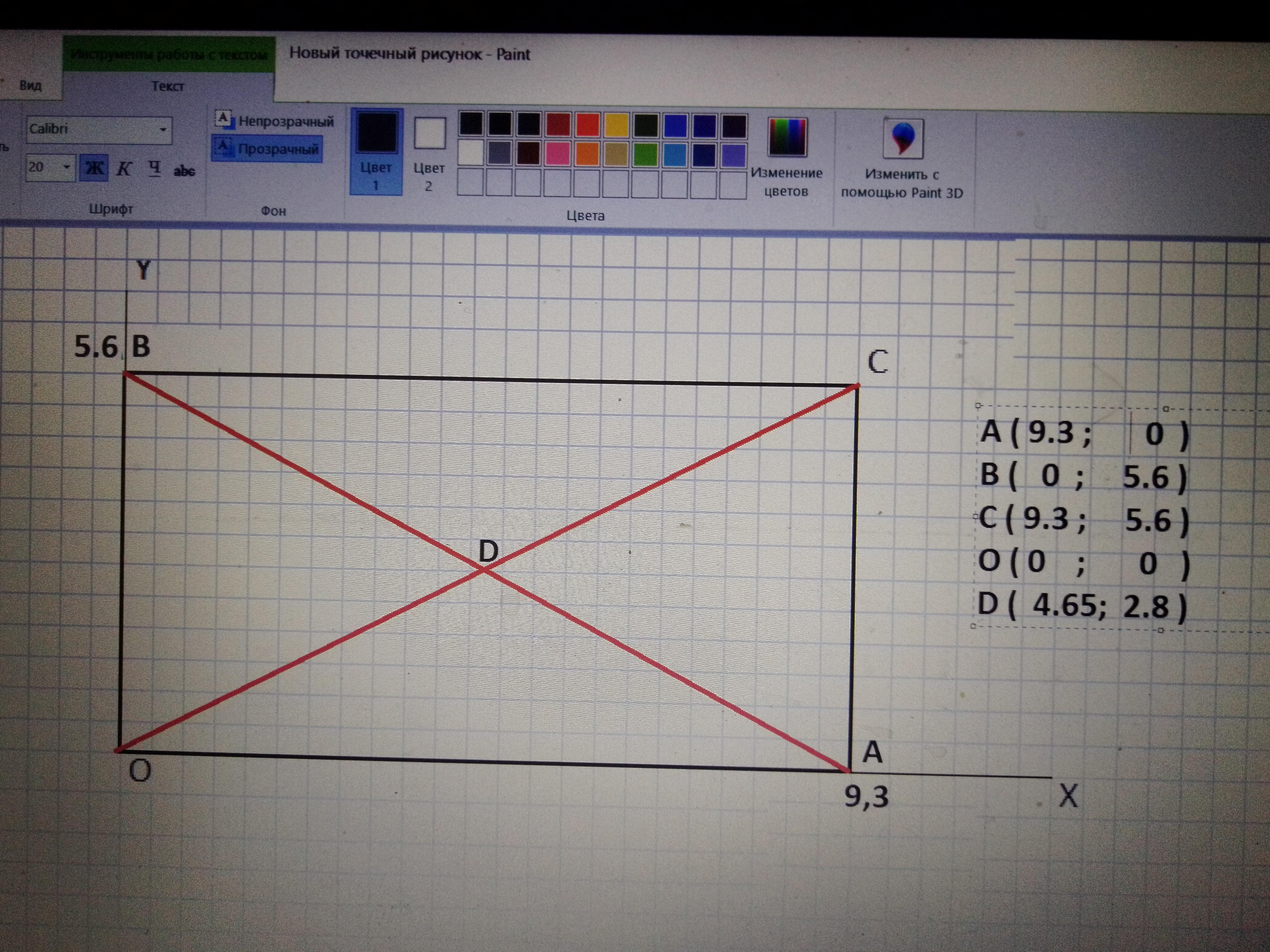Open the font size 20 dropdown
This screenshot has height=952, width=1270.
tap(67, 168)
